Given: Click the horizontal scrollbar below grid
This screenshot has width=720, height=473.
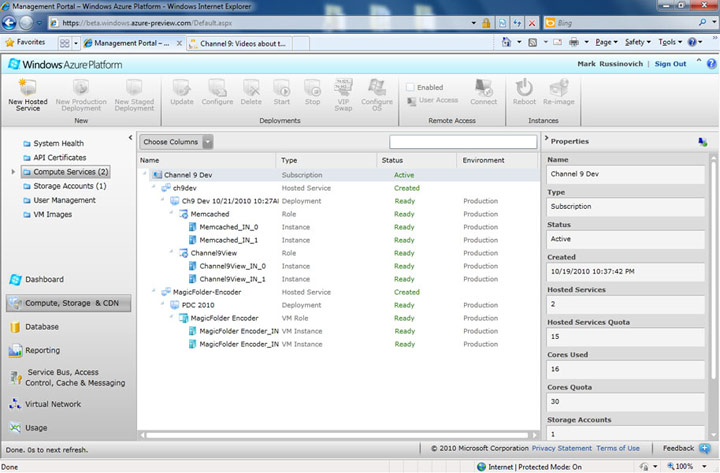Looking at the screenshot, I should (338, 434).
